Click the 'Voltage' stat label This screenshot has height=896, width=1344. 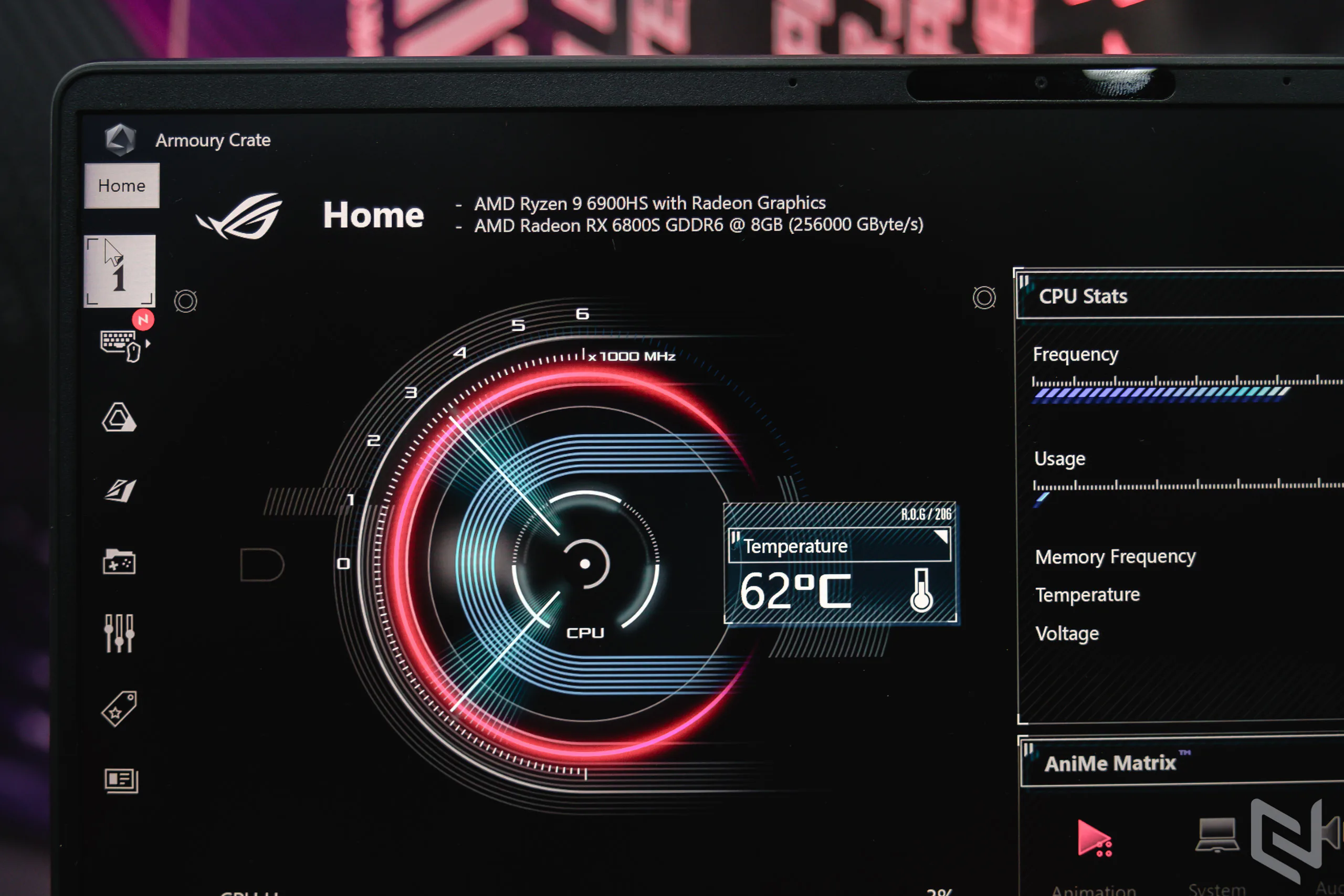[1067, 634]
